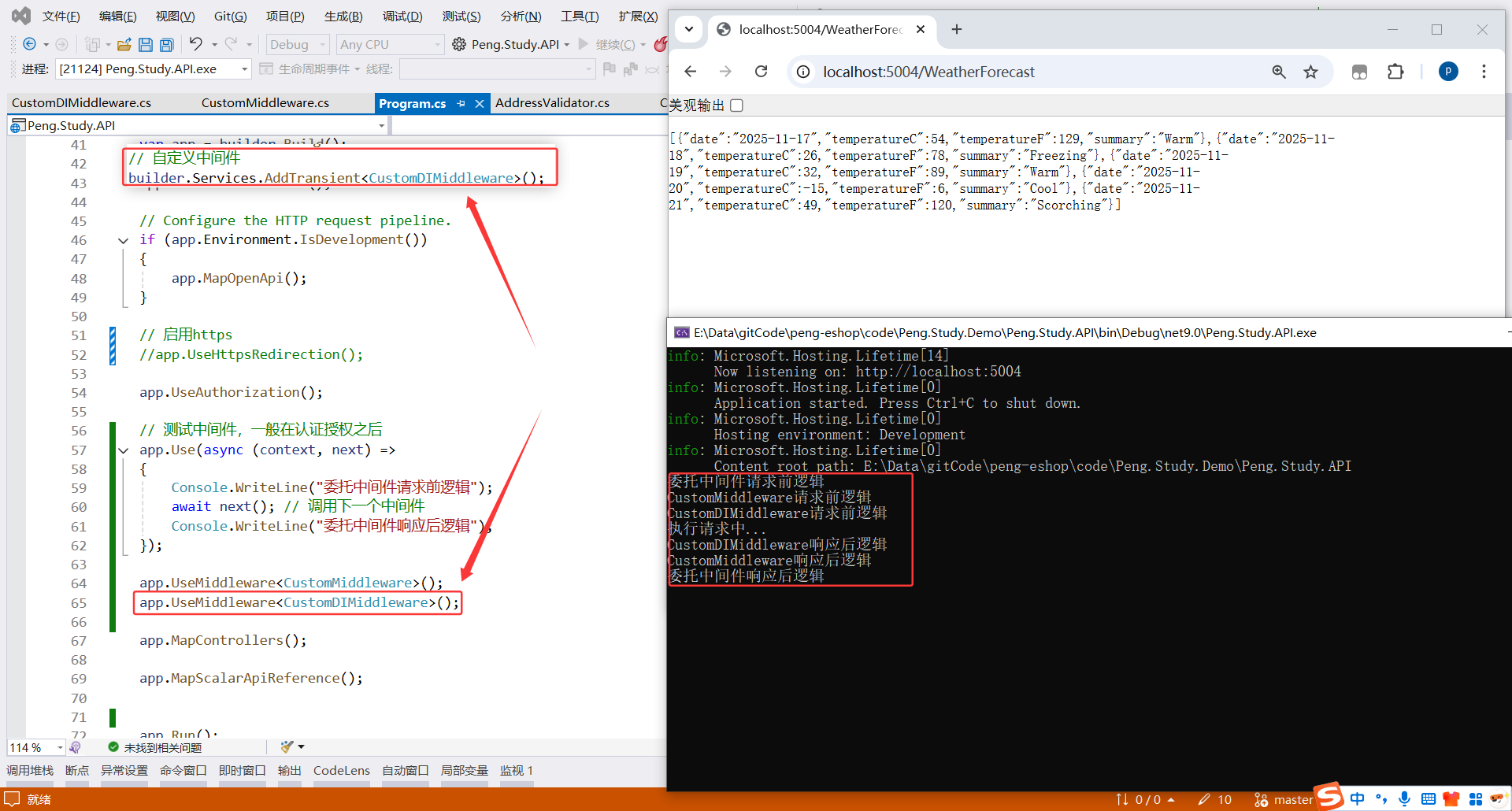The width and height of the screenshot is (1512, 811).
Task: Toggle Chinese input mode in Sogou bar
Action: click(1357, 799)
